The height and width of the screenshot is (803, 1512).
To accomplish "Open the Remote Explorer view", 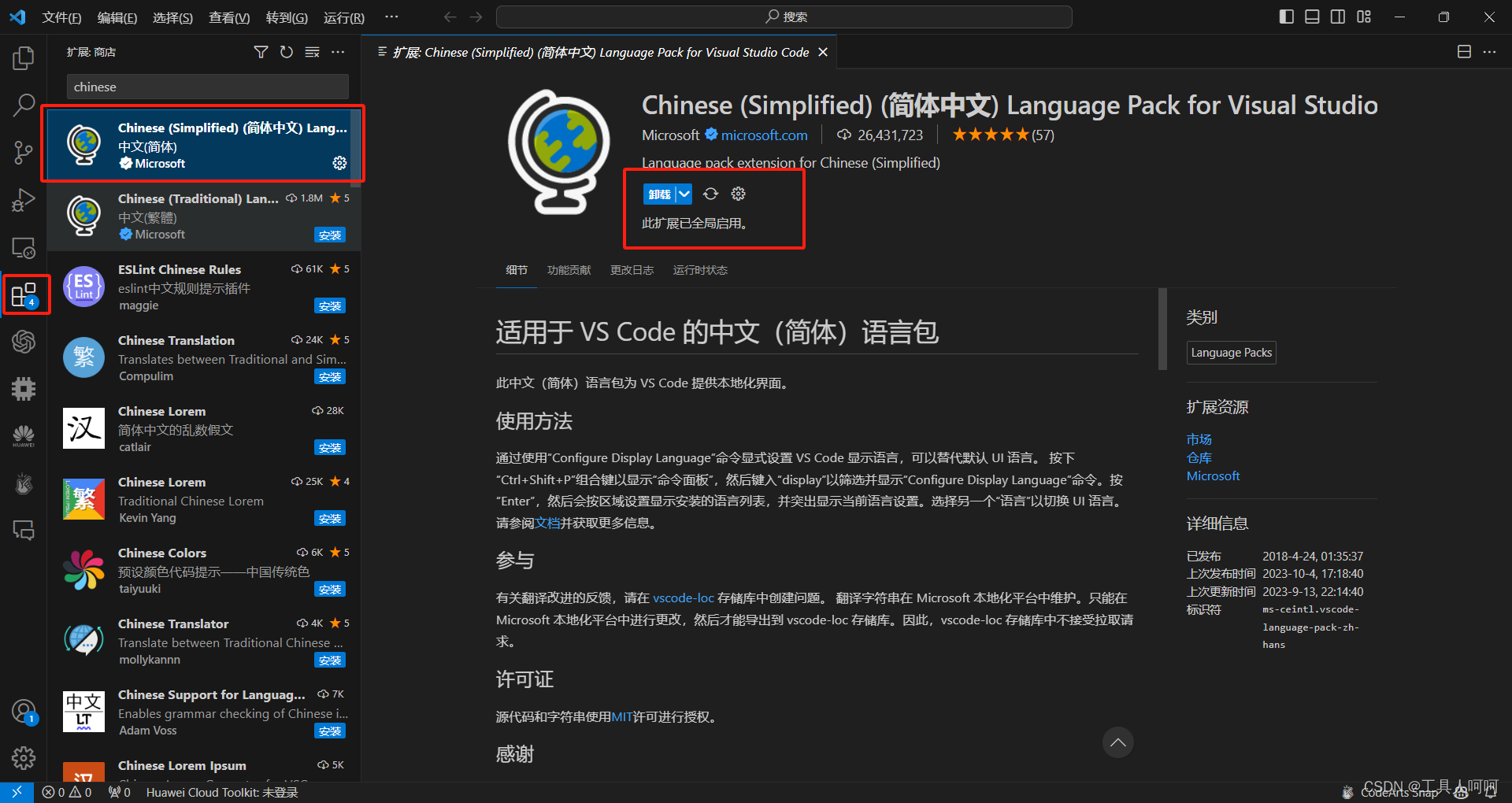I will (24, 247).
